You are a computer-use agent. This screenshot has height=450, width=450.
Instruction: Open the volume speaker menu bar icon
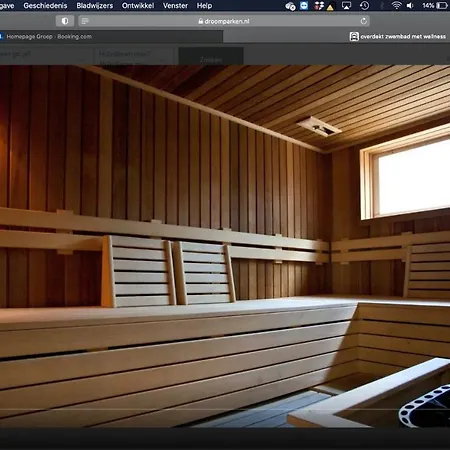click(x=410, y=6)
